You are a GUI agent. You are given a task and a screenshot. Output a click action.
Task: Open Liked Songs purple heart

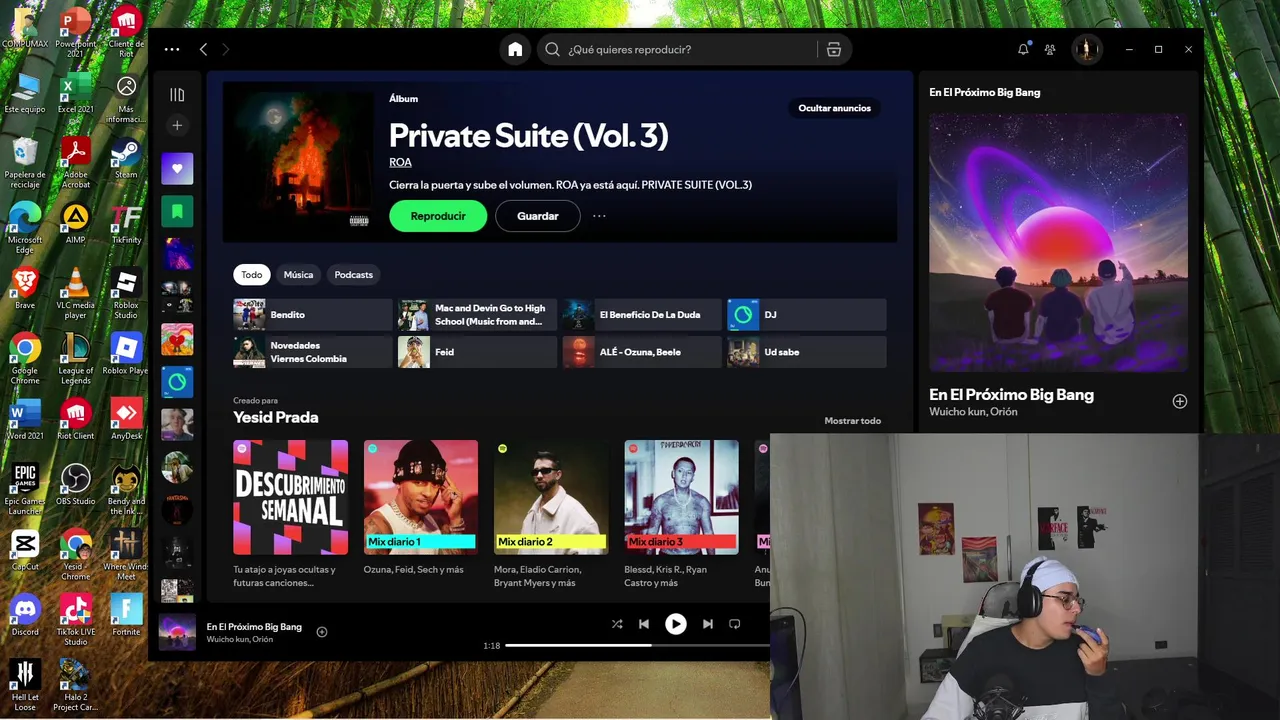[177, 168]
